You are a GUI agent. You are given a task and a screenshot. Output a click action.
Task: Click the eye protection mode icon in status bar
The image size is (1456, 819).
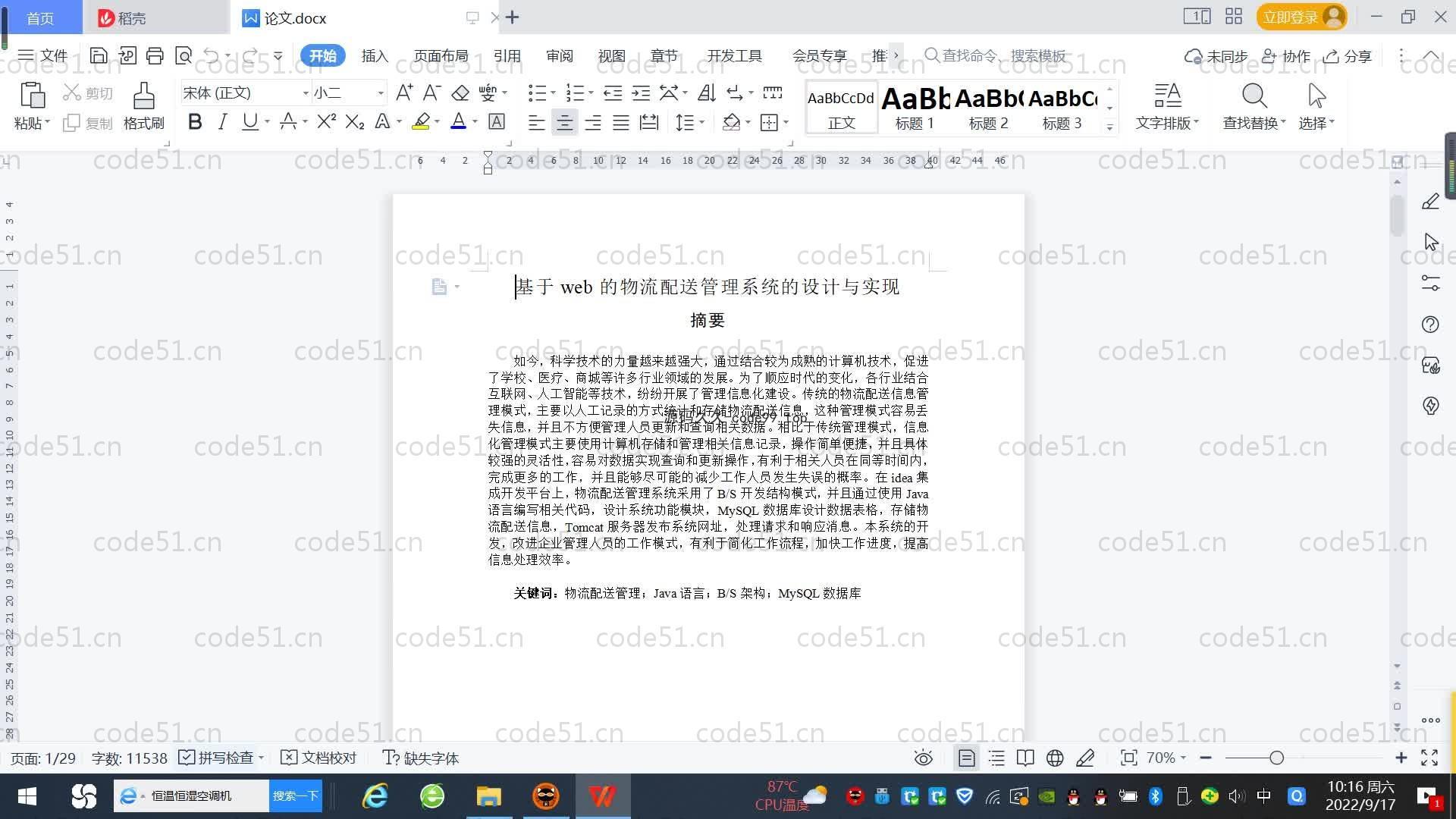click(x=923, y=758)
